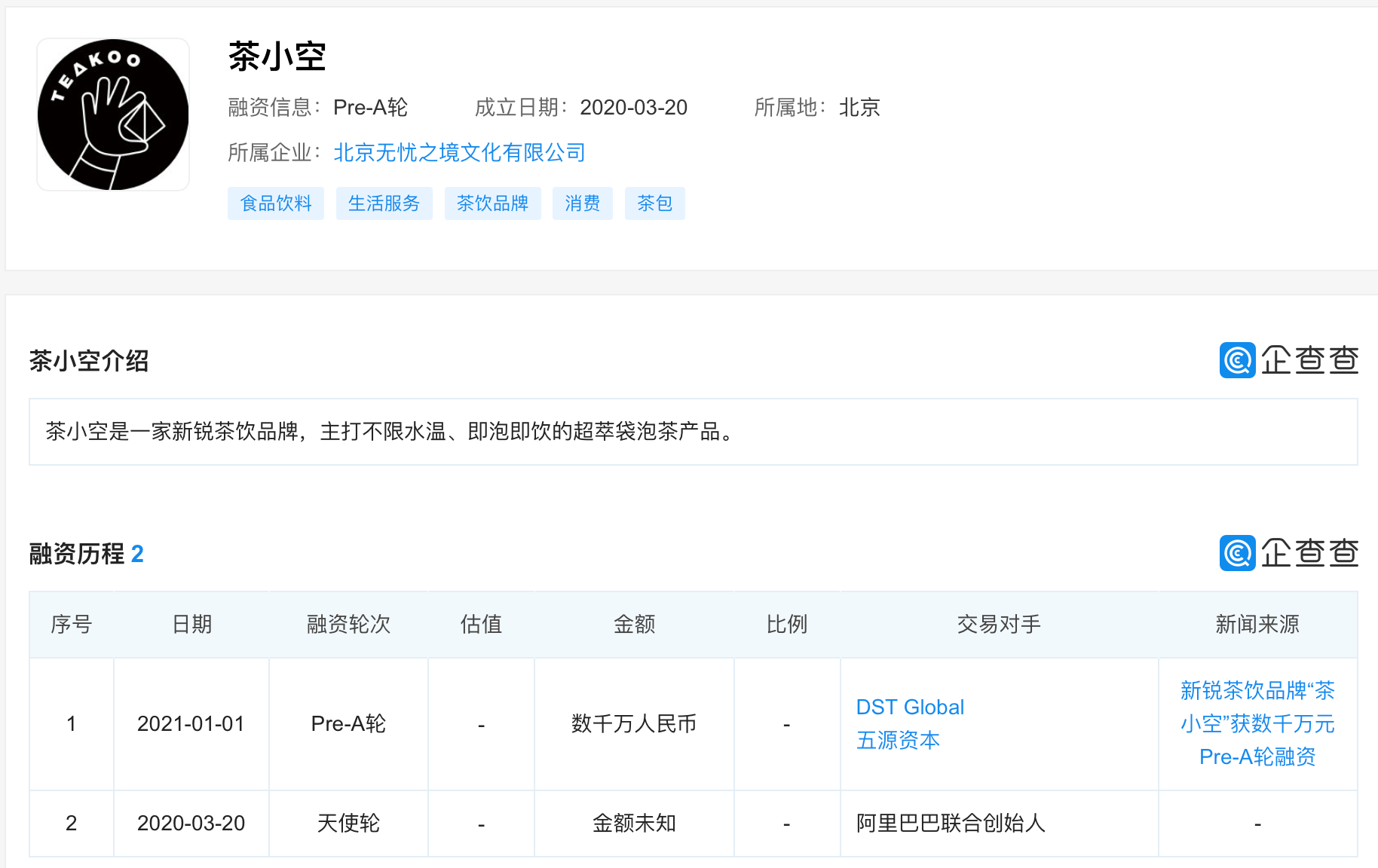Screen dimensions: 1378x868
Task: Click the 融资轮次 column header
Action: click(348, 625)
